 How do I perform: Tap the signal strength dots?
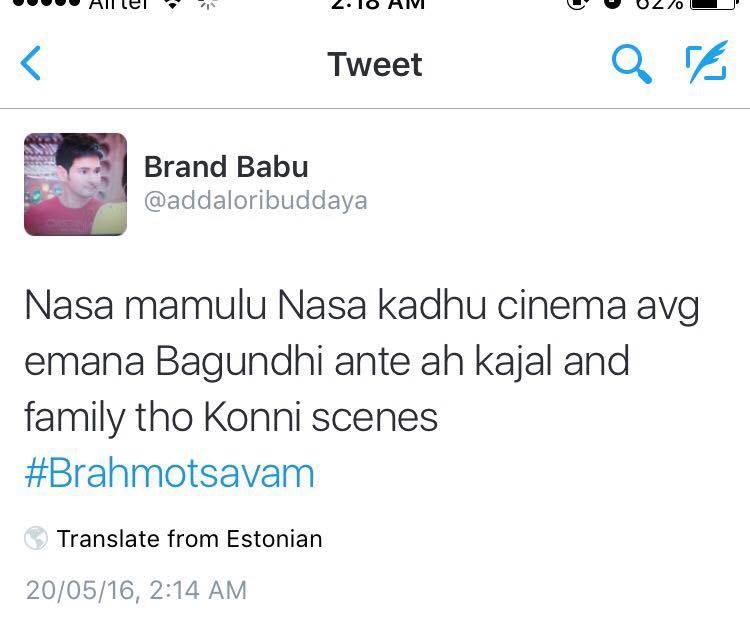click(x=46, y=3)
